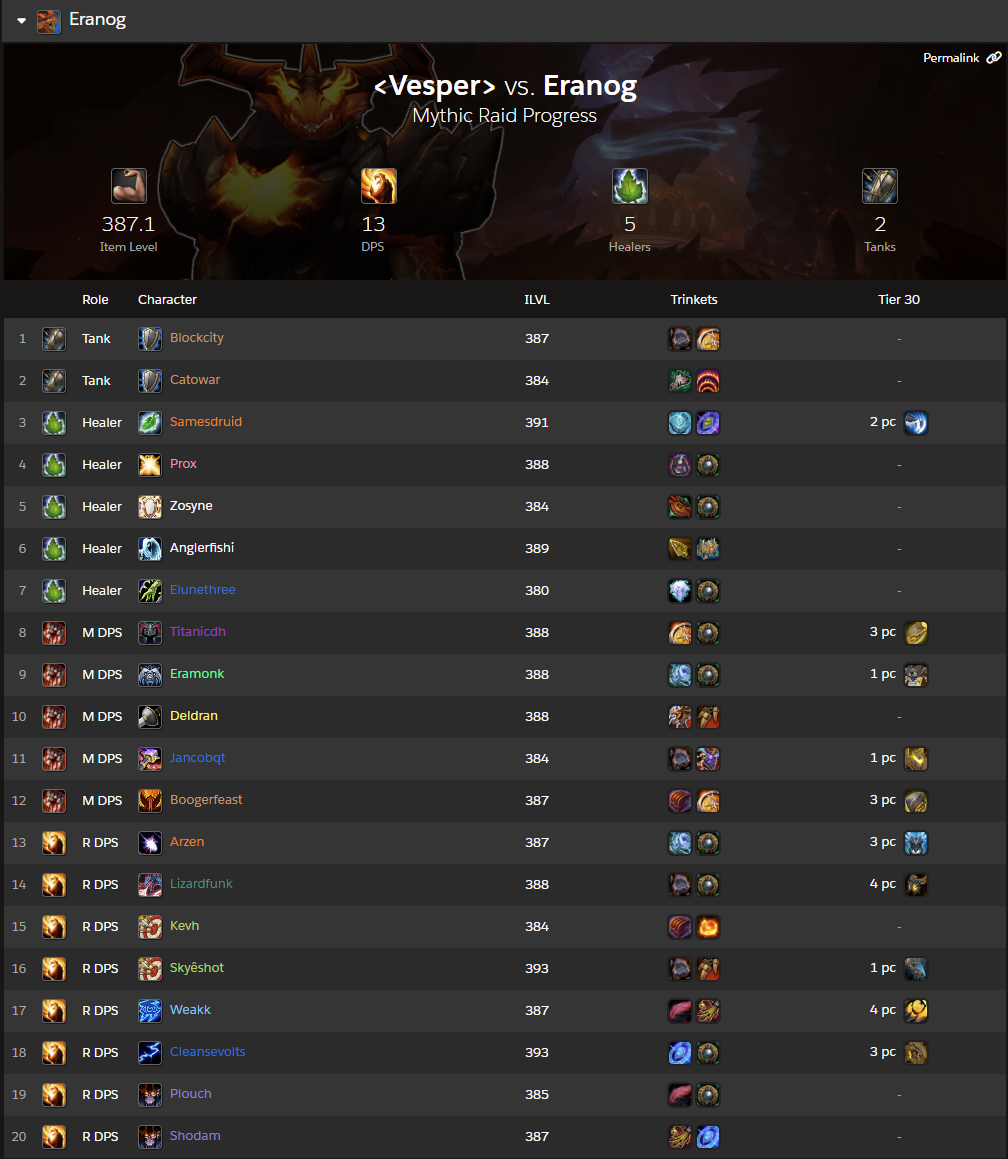Image resolution: width=1008 pixels, height=1159 pixels.
Task: Click Titanicdh's class spec icon
Action: tap(150, 633)
